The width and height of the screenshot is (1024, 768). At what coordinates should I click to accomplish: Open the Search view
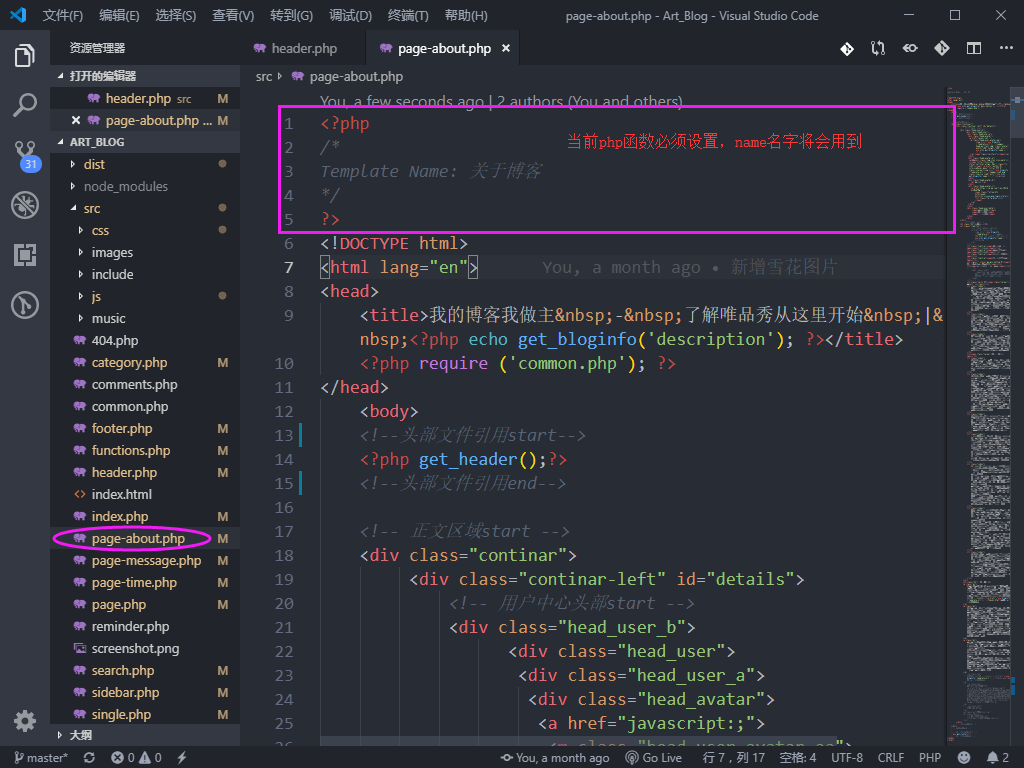[x=25, y=105]
